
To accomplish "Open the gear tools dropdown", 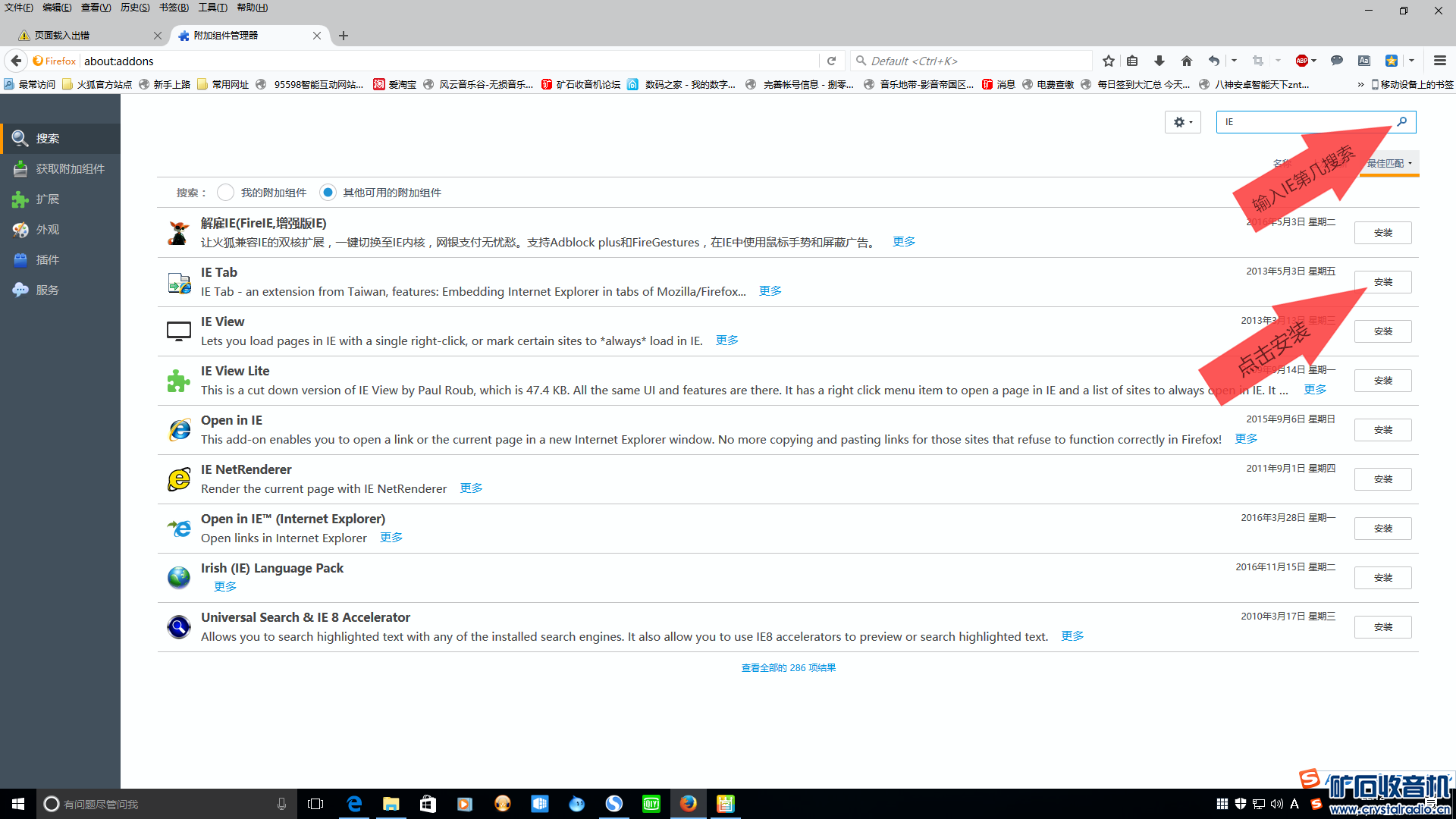I will pyautogui.click(x=1182, y=122).
